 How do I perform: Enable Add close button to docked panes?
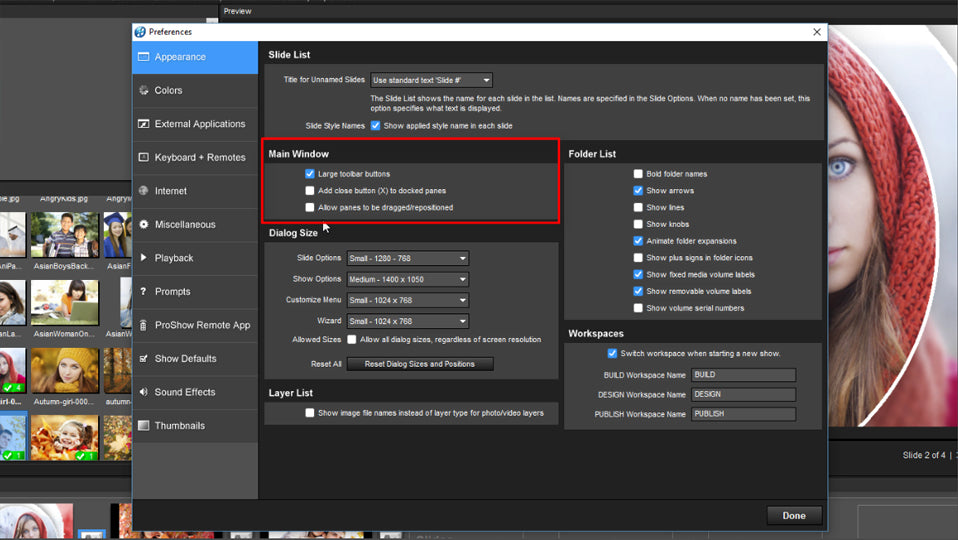click(310, 191)
